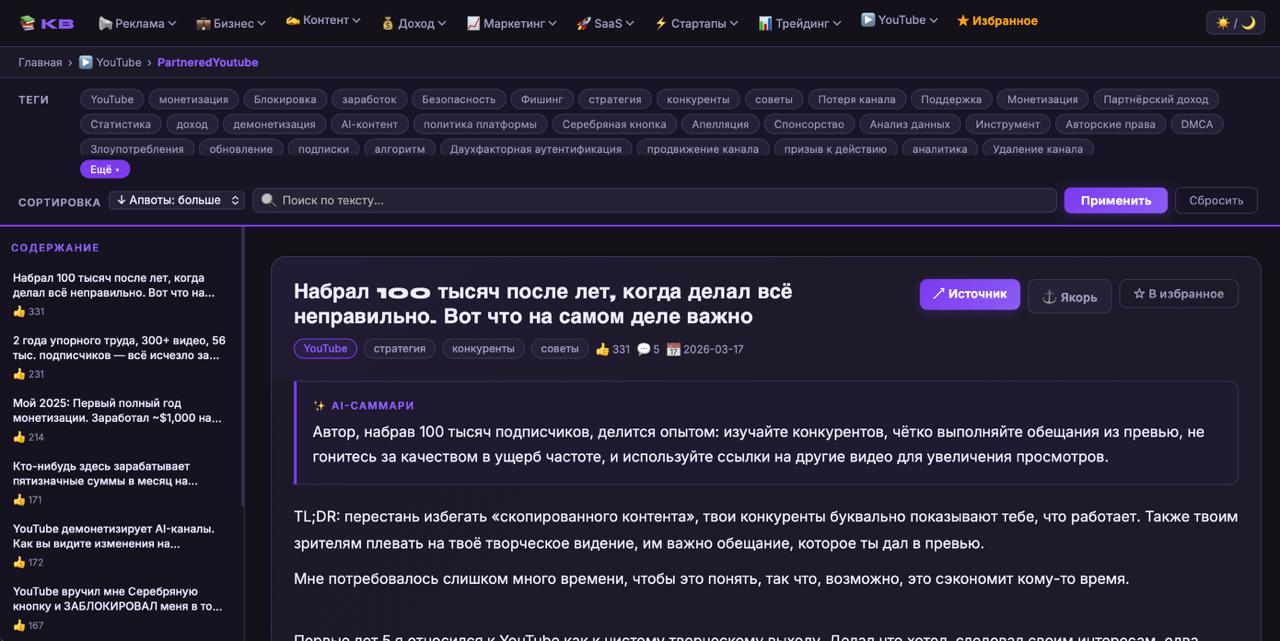This screenshot has width=1280, height=641.
Task: Click the Сбросить reset button
Action: [x=1216, y=200]
